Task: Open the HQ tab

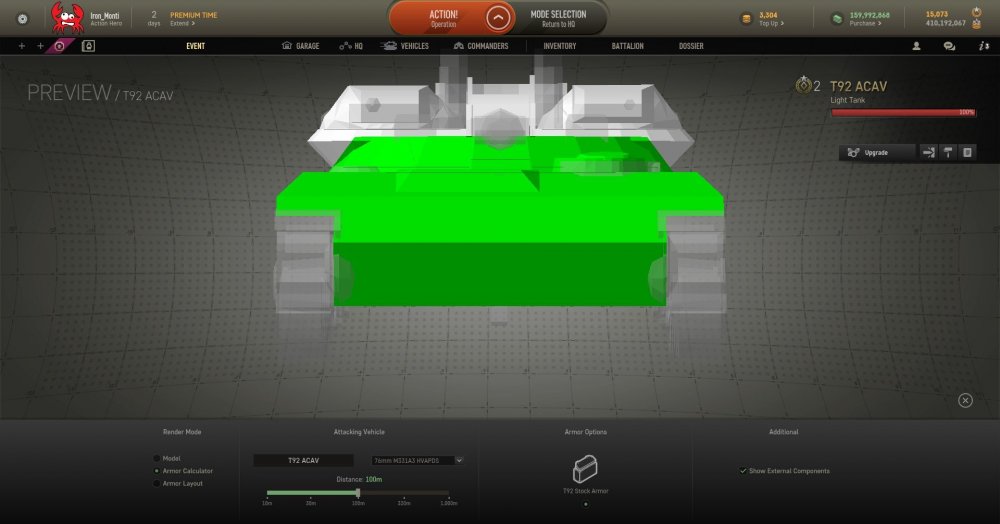Action: pos(351,46)
